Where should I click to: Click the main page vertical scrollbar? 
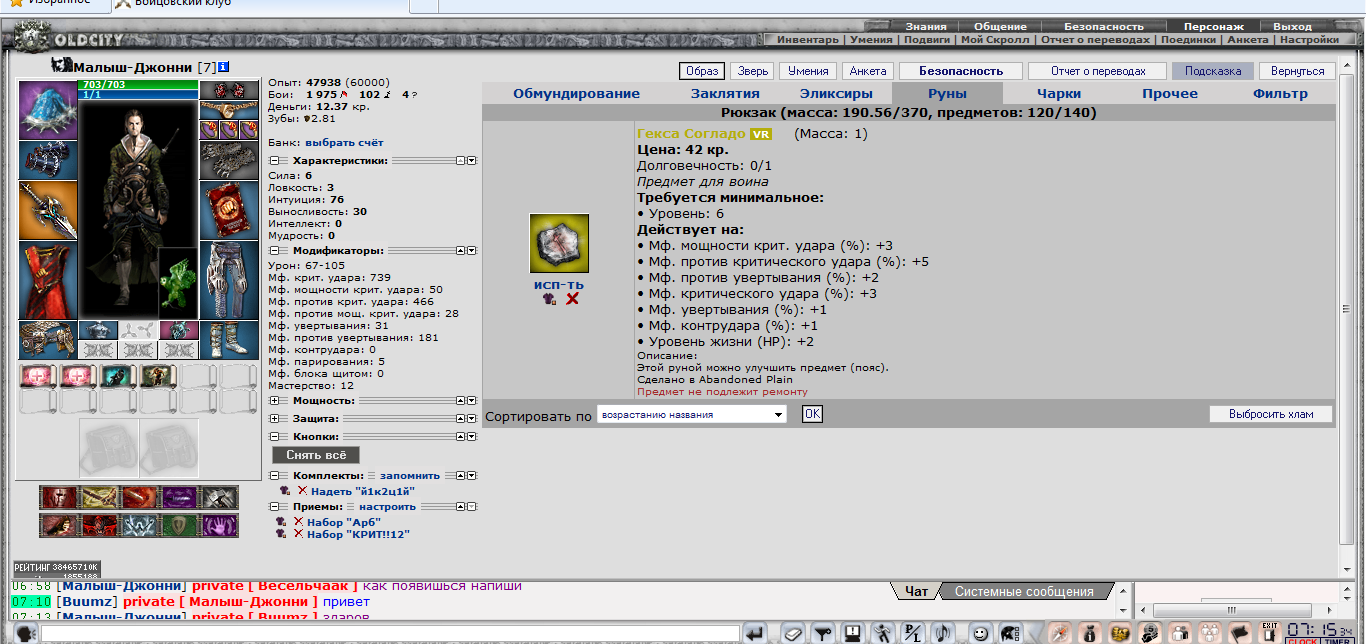tap(1346, 310)
